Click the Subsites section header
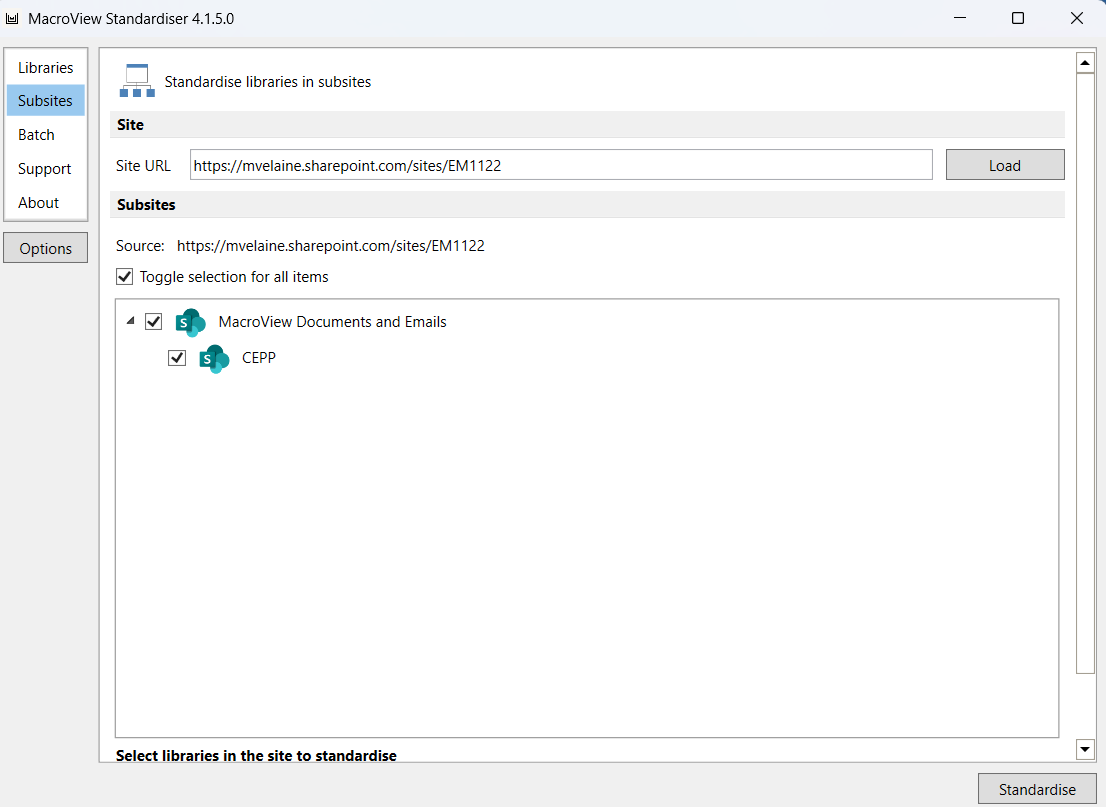This screenshot has height=807, width=1106. pyautogui.click(x=587, y=205)
